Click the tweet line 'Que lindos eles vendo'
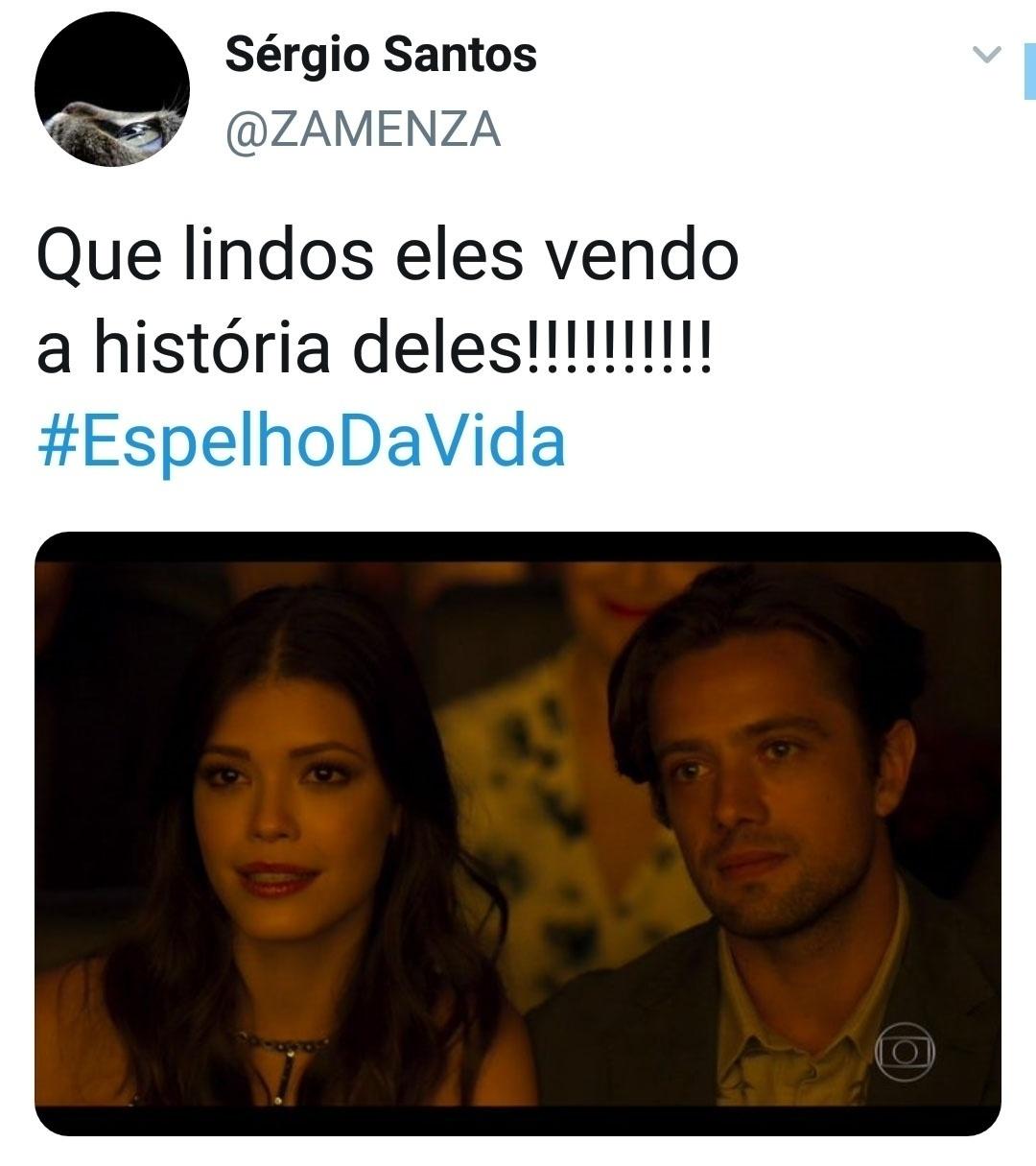Image resolution: width=1036 pixels, height=1166 pixels. tap(388, 256)
